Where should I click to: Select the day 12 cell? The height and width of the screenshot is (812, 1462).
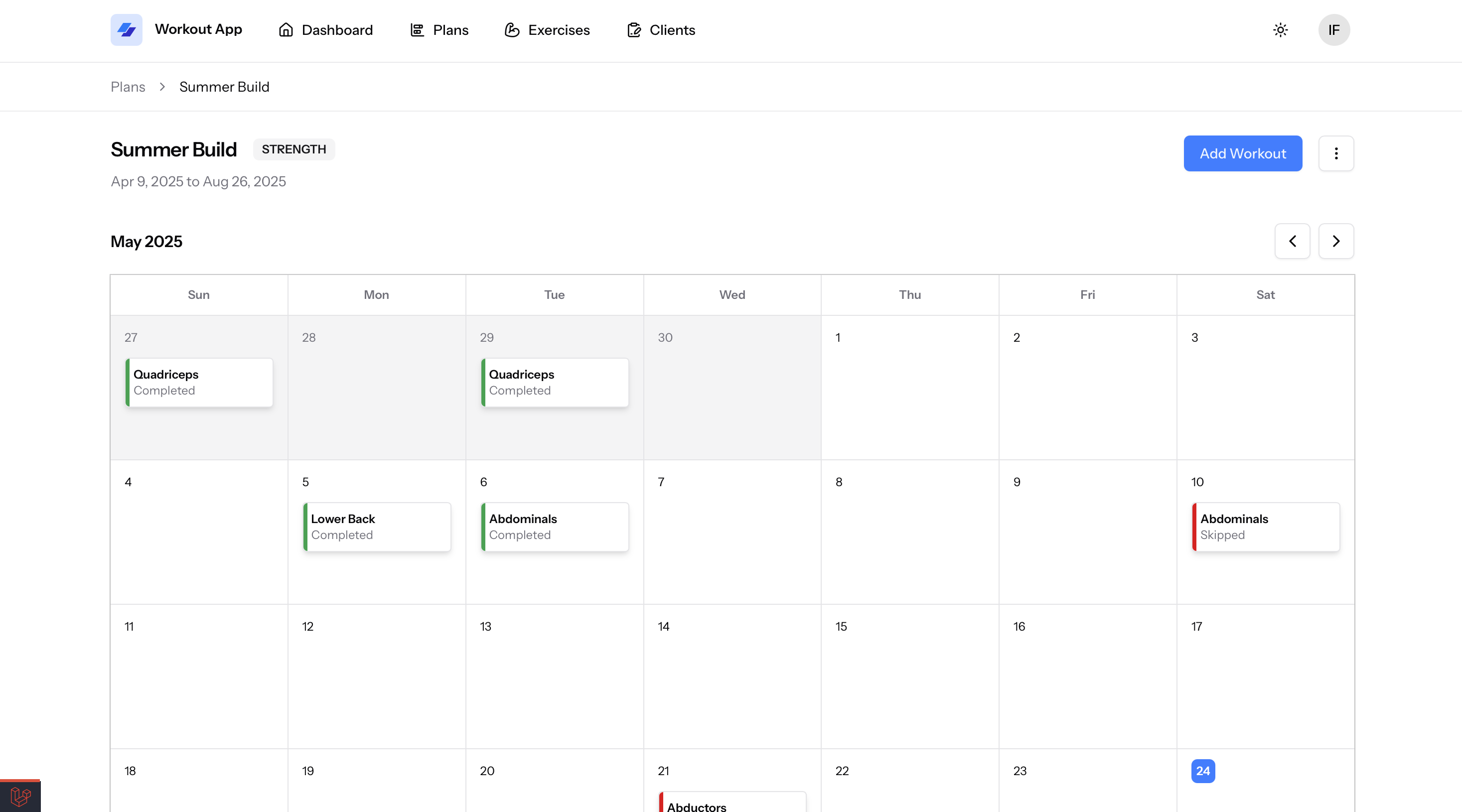[377, 677]
